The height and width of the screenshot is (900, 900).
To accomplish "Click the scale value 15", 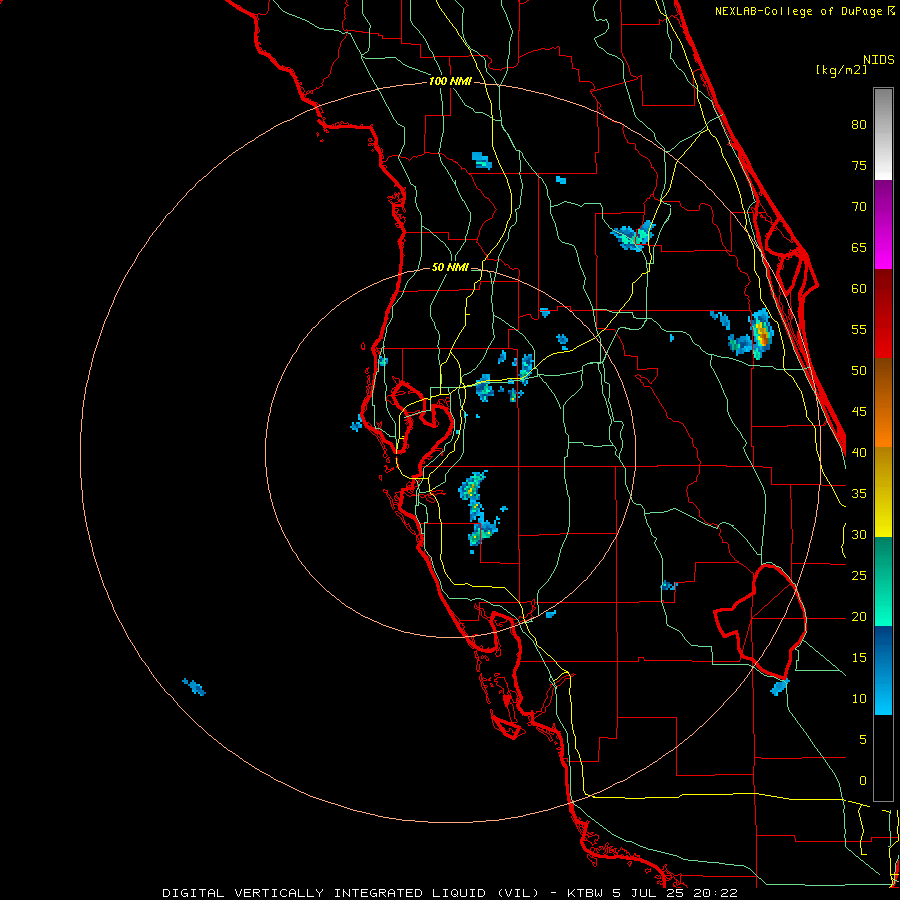I will click(x=859, y=658).
